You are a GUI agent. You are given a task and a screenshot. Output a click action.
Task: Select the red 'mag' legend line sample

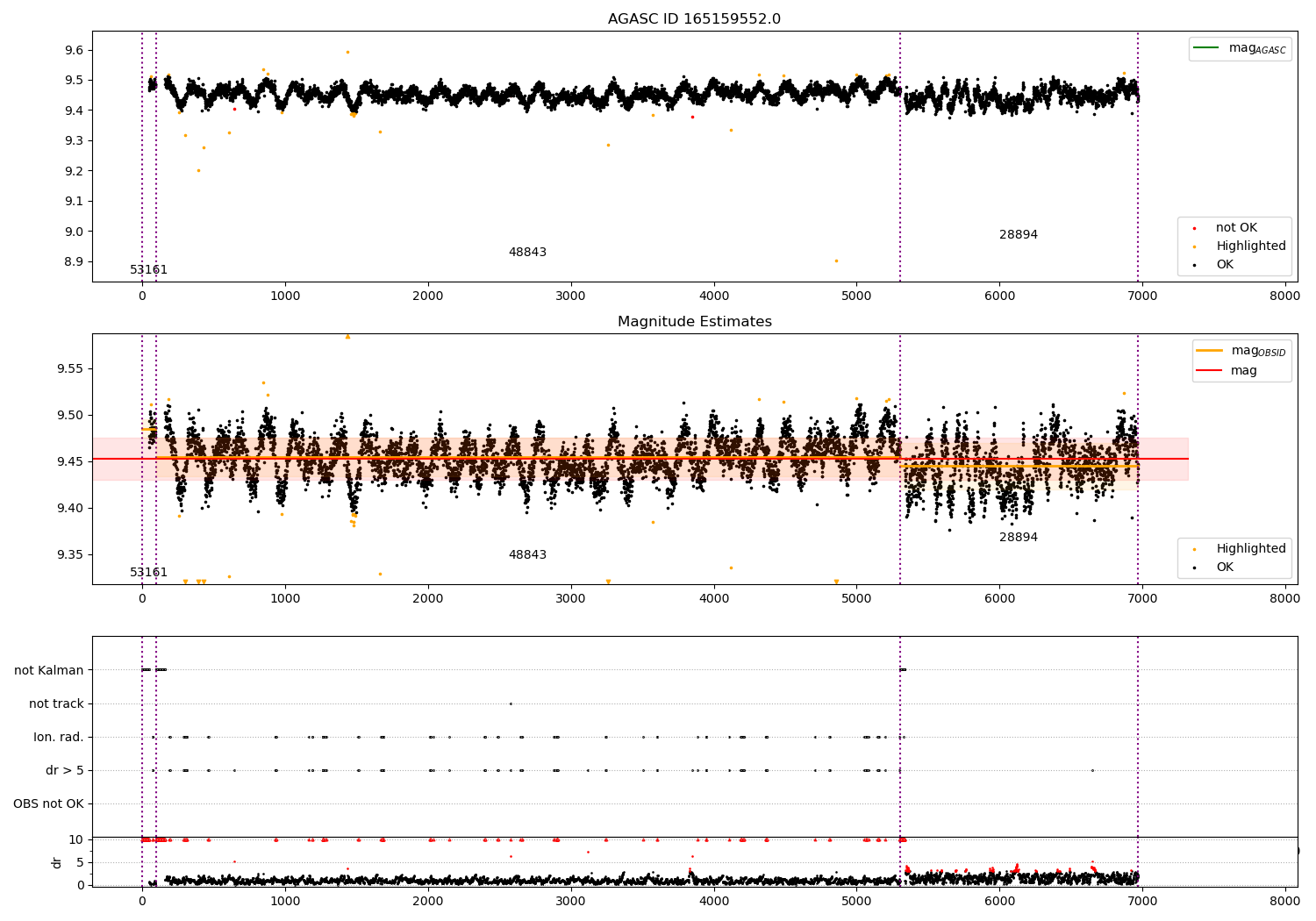[1209, 370]
